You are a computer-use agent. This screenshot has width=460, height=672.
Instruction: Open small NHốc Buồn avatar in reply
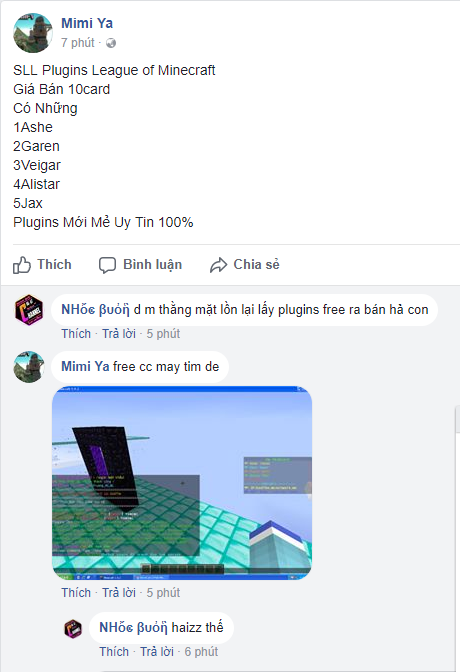click(73, 629)
